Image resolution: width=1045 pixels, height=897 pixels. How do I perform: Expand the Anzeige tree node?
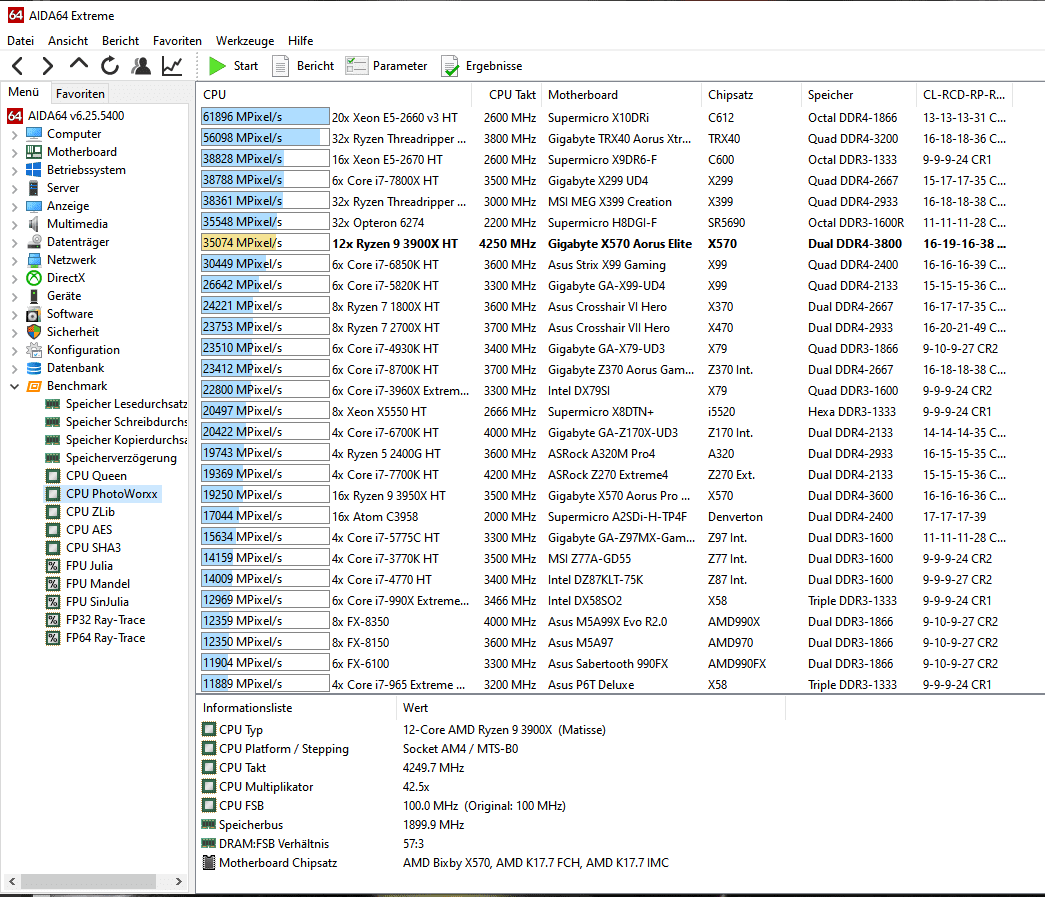(x=15, y=206)
